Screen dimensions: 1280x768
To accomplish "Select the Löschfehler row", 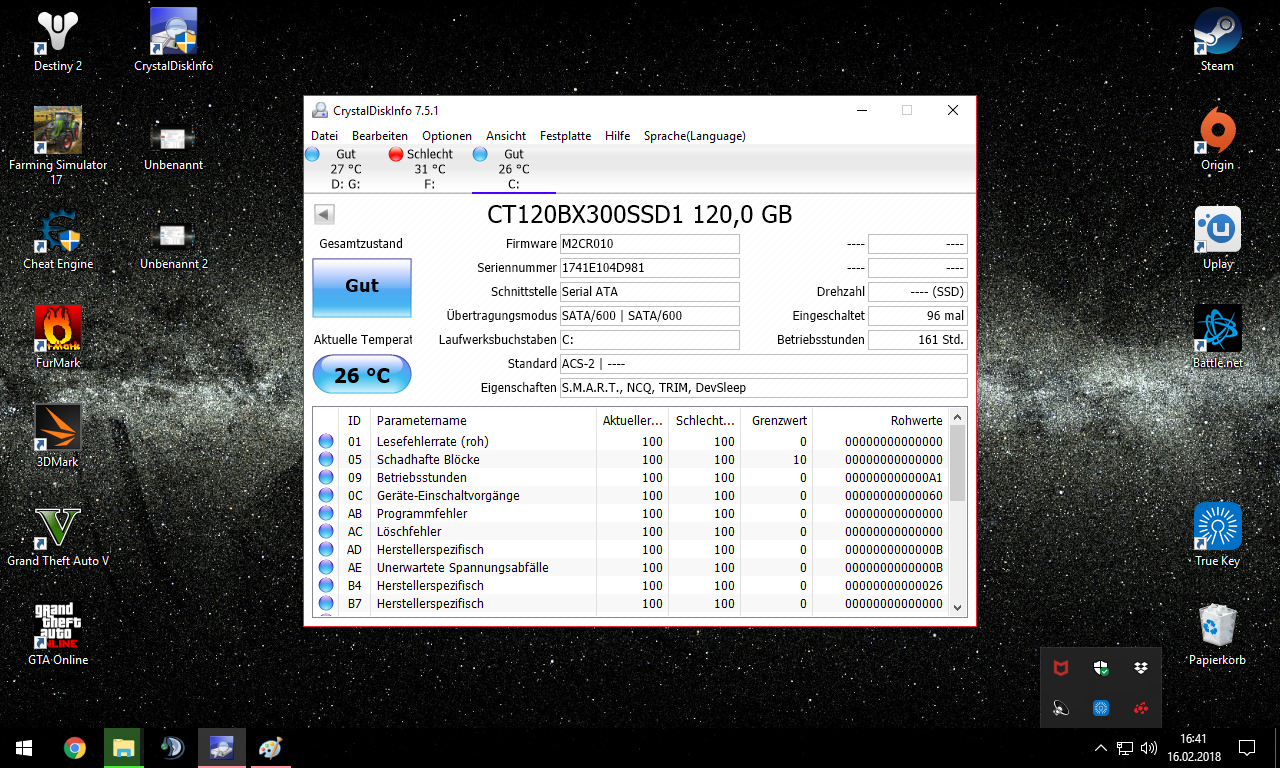I will tap(631, 532).
